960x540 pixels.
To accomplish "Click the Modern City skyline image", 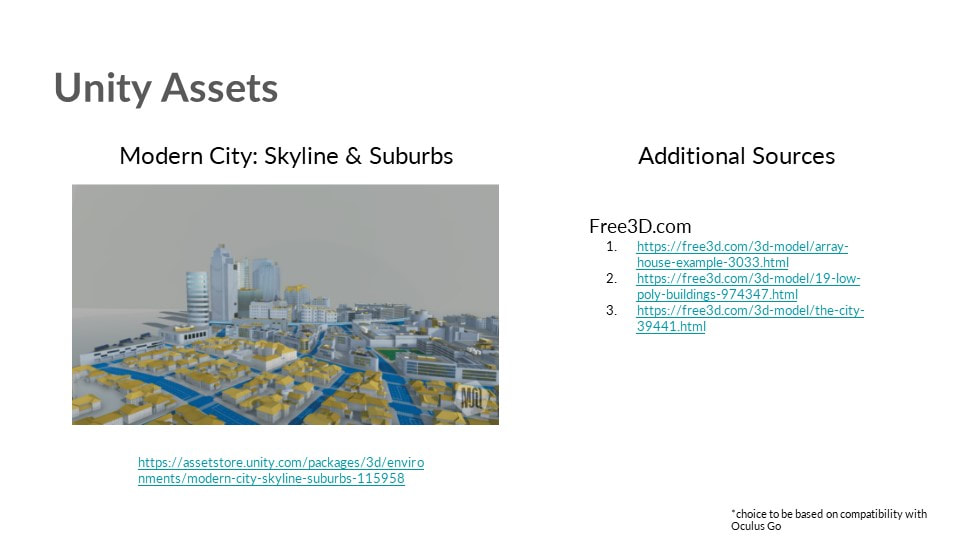I will pyautogui.click(x=285, y=304).
